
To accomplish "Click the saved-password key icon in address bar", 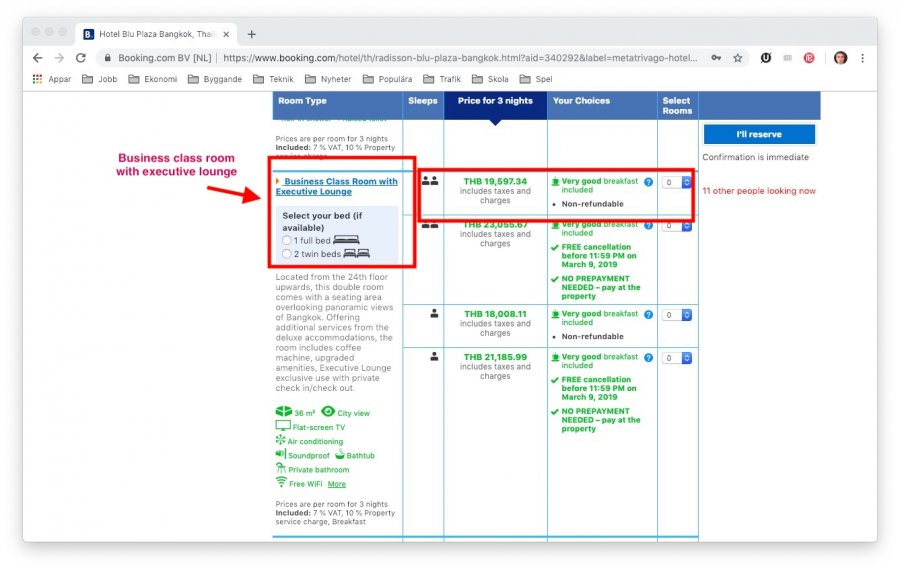I will [x=716, y=58].
